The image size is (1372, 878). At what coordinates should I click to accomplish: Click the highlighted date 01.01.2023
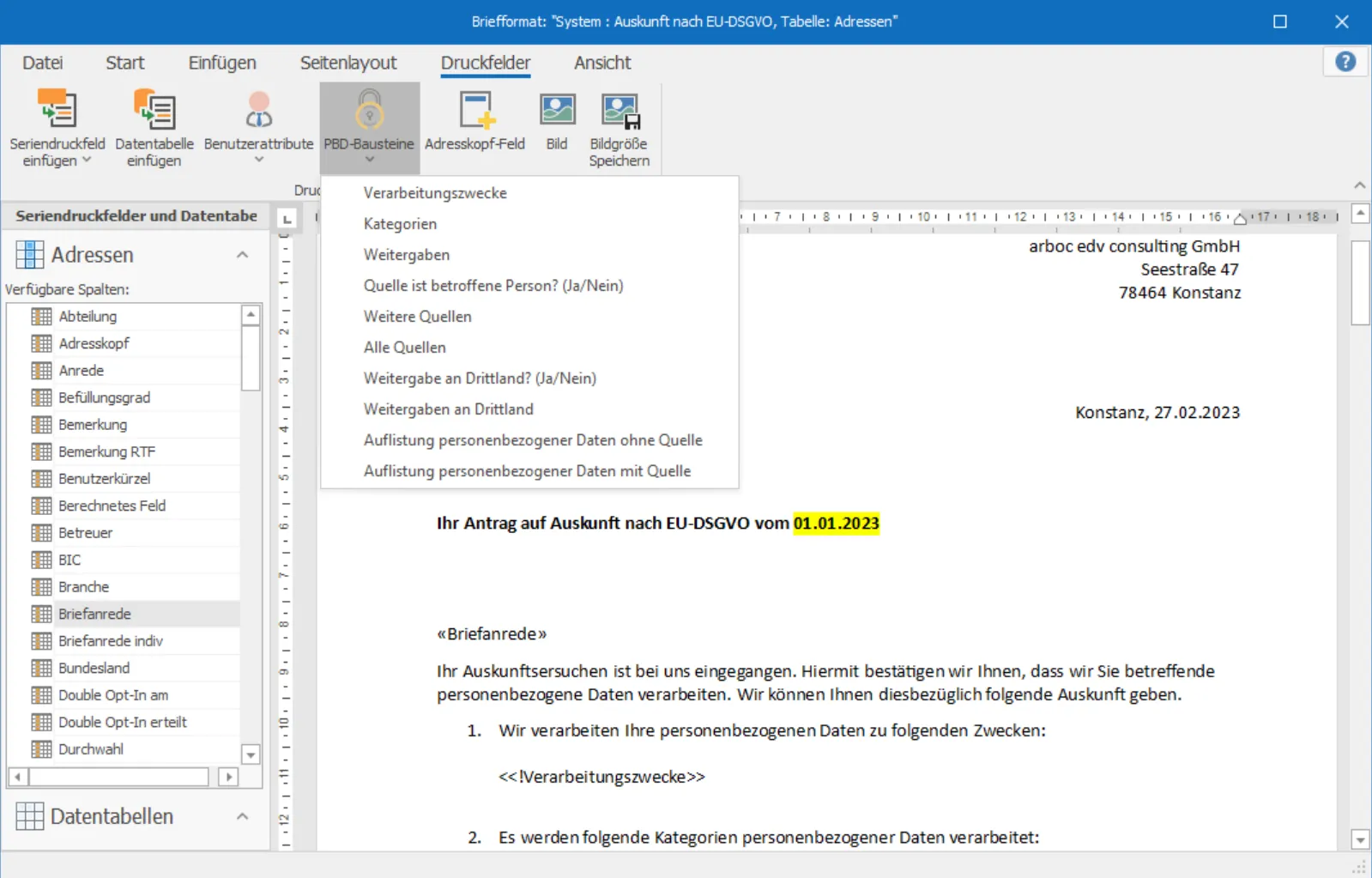pyautogui.click(x=837, y=524)
